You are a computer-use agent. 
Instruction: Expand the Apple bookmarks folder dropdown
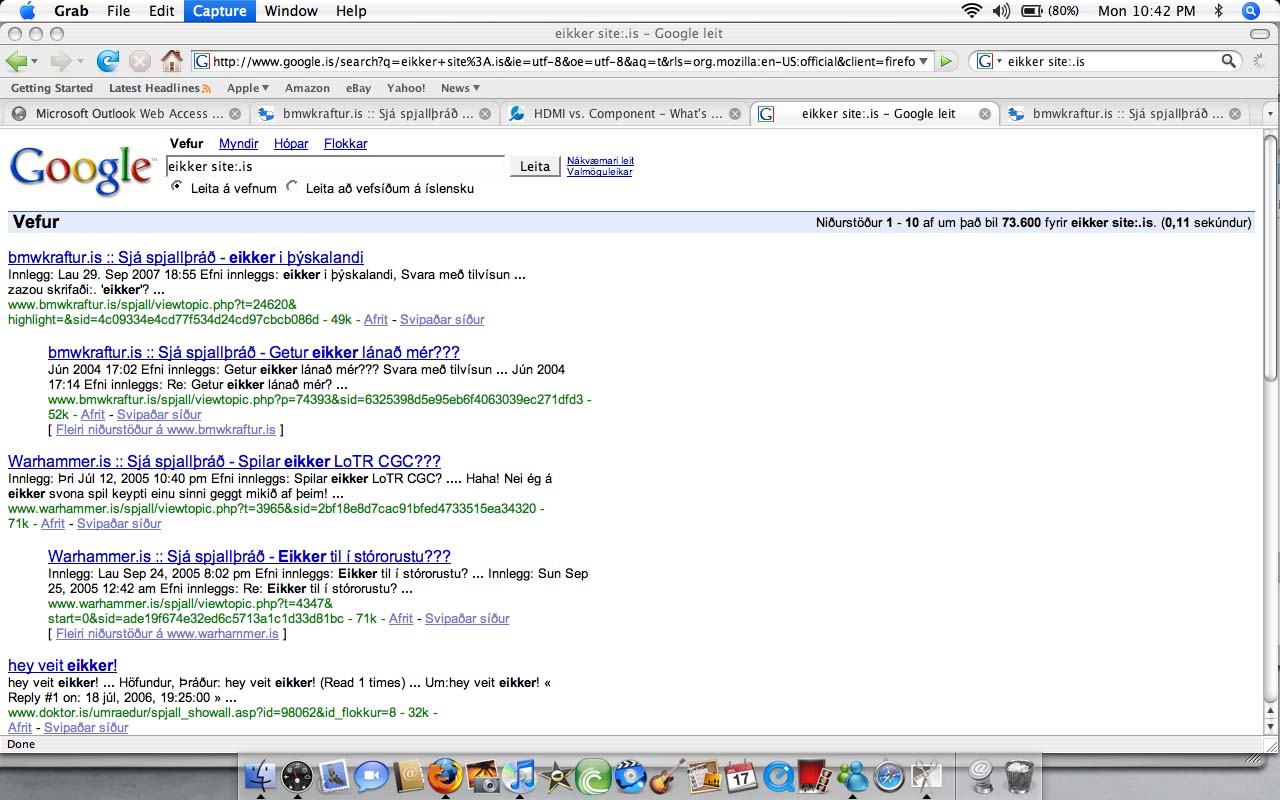pyautogui.click(x=248, y=88)
